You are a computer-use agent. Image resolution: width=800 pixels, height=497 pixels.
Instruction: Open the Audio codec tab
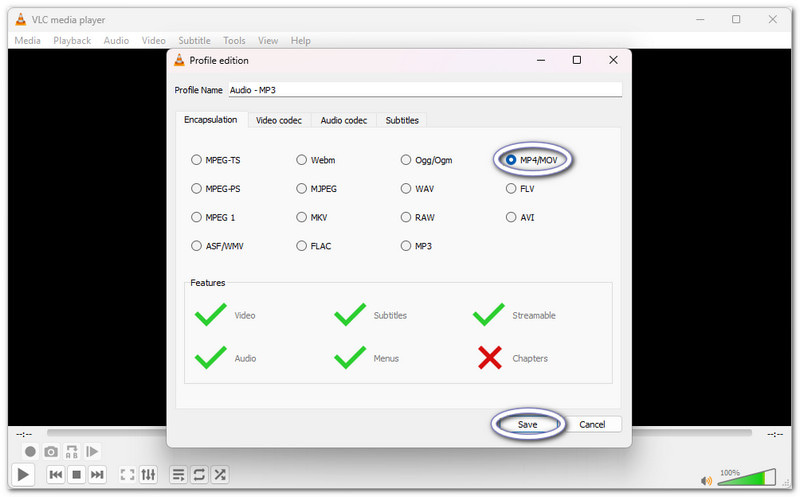(343, 120)
